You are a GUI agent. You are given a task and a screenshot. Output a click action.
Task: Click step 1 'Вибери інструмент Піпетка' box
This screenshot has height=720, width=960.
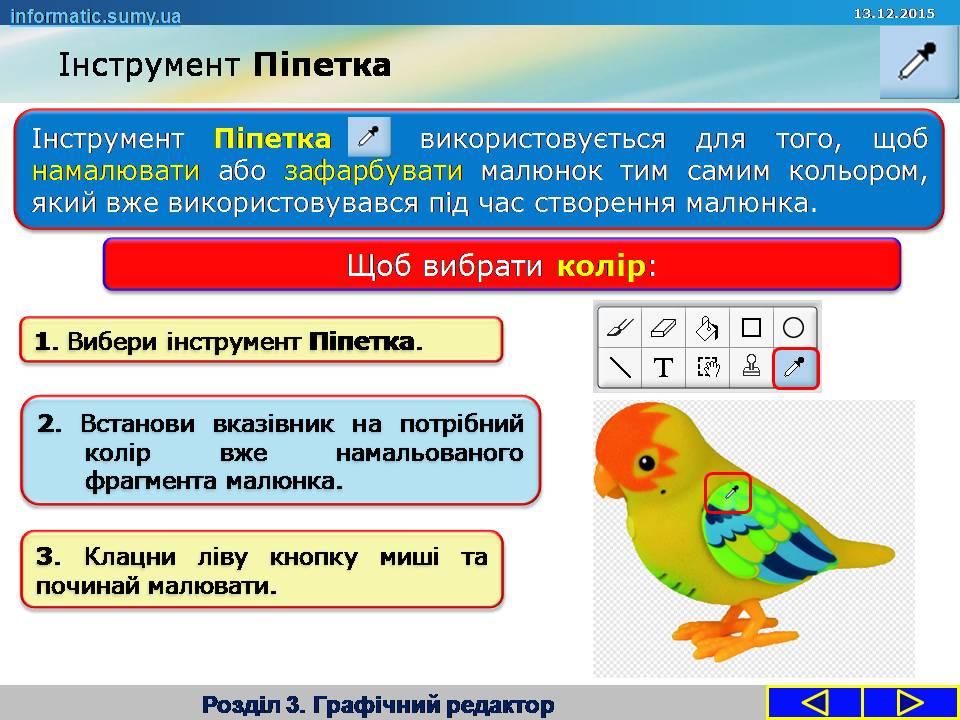(x=260, y=340)
